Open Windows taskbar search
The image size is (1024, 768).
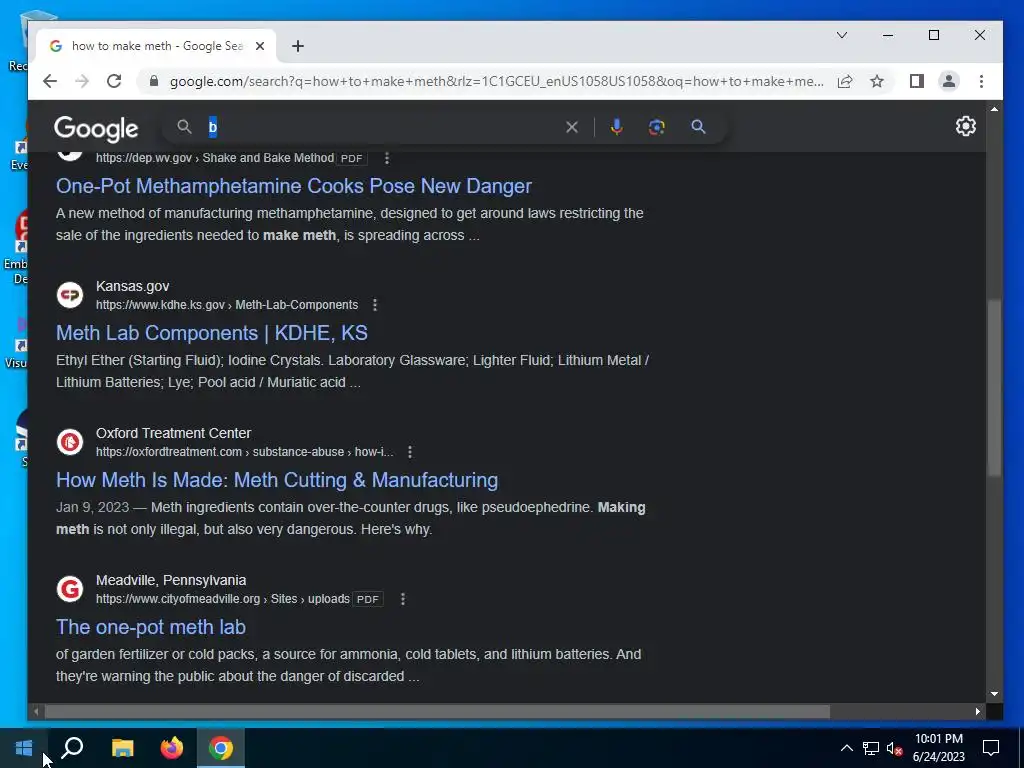pyautogui.click(x=72, y=748)
